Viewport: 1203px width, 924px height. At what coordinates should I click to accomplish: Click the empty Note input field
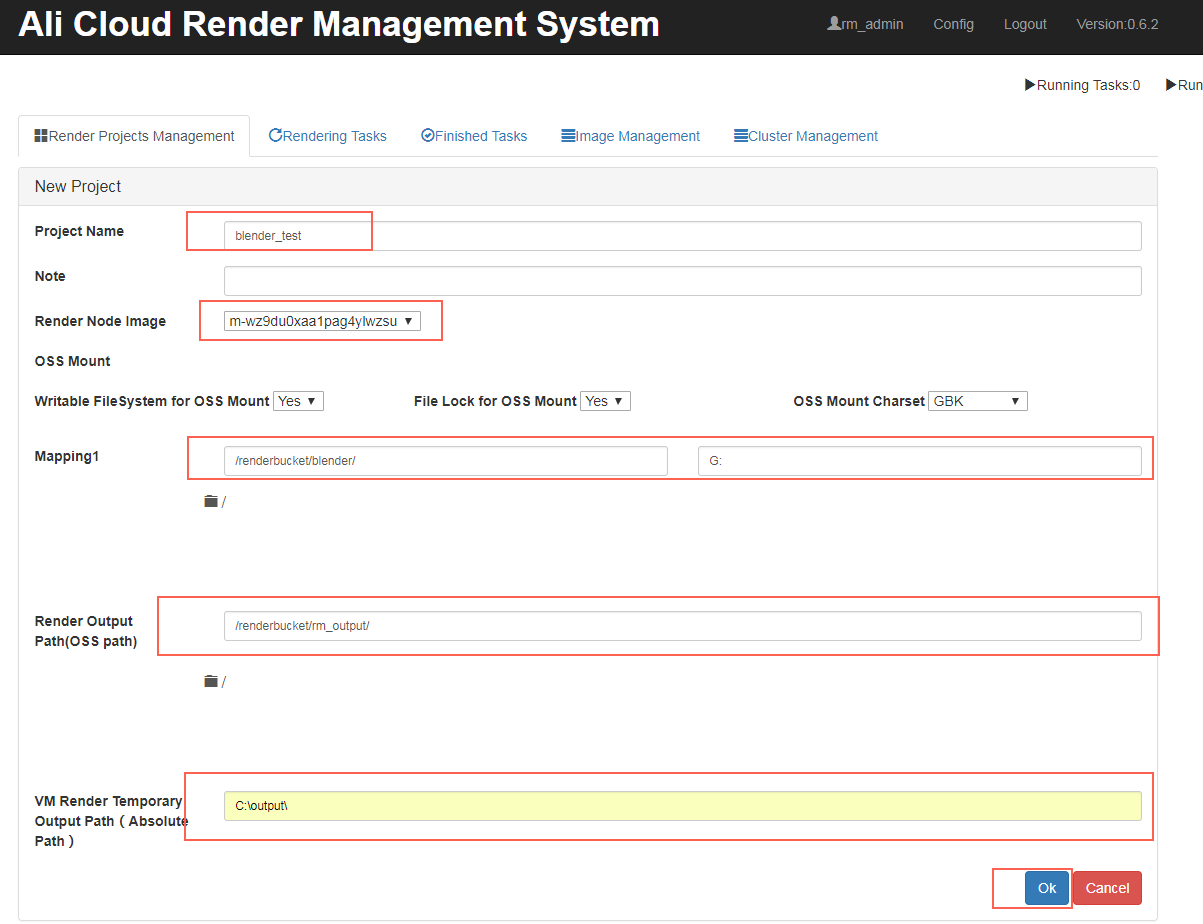683,281
